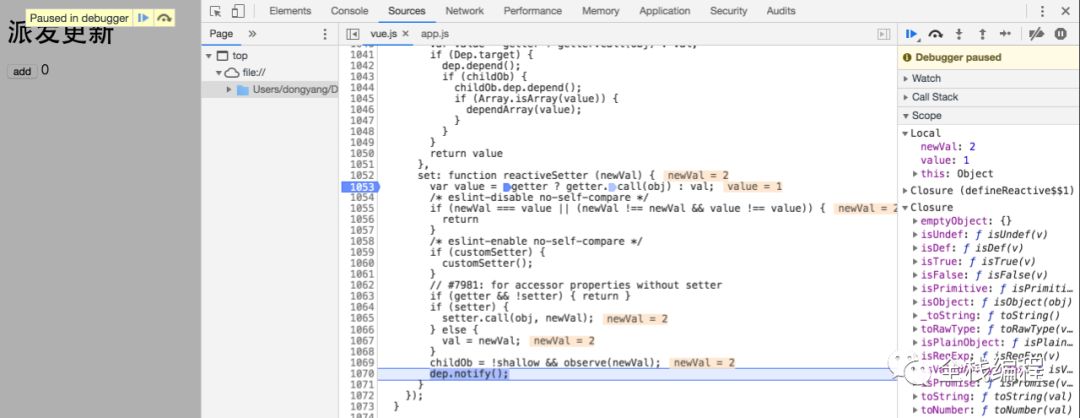This screenshot has width=1080, height=418.
Task: Click the dep.notify(); code line
Action: tap(469, 374)
